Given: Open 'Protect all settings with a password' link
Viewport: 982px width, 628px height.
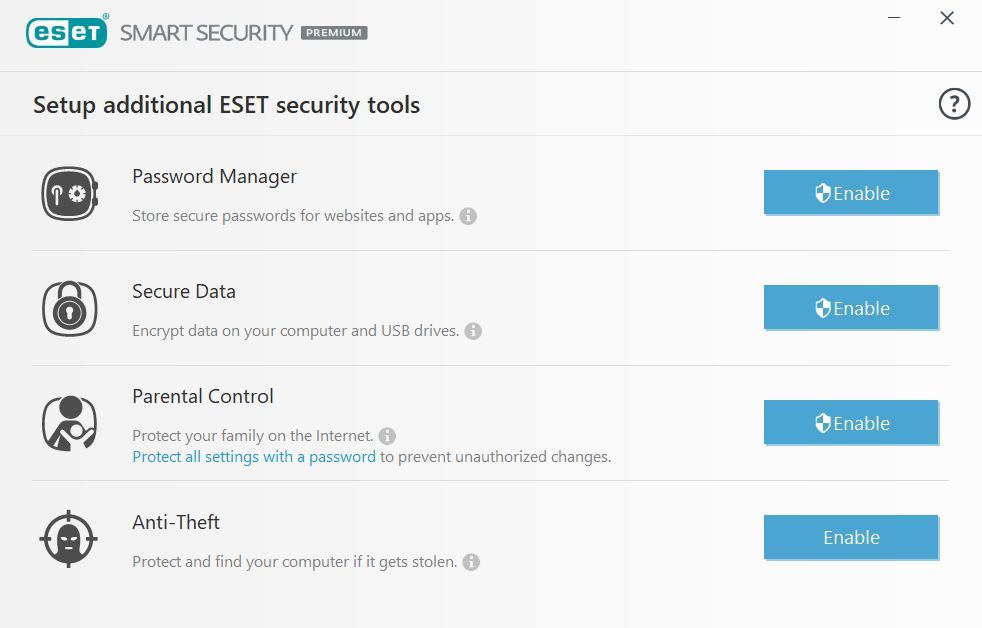Looking at the screenshot, I should pyautogui.click(x=254, y=456).
